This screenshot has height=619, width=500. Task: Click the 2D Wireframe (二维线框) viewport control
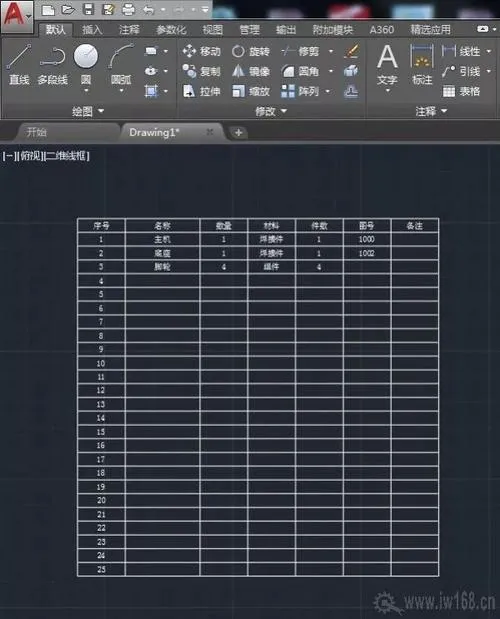click(x=66, y=156)
